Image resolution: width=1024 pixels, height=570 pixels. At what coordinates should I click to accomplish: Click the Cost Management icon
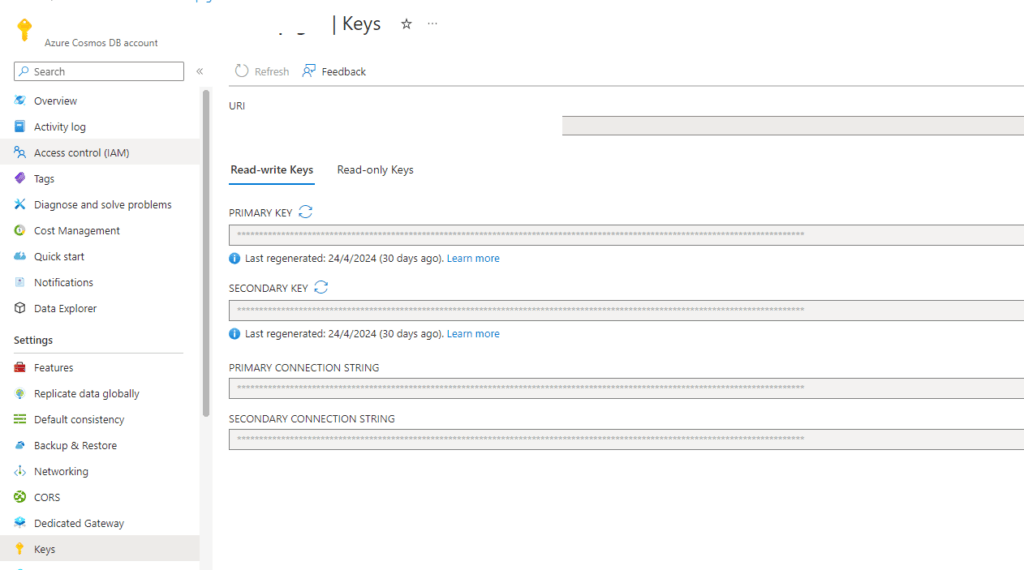(x=20, y=230)
